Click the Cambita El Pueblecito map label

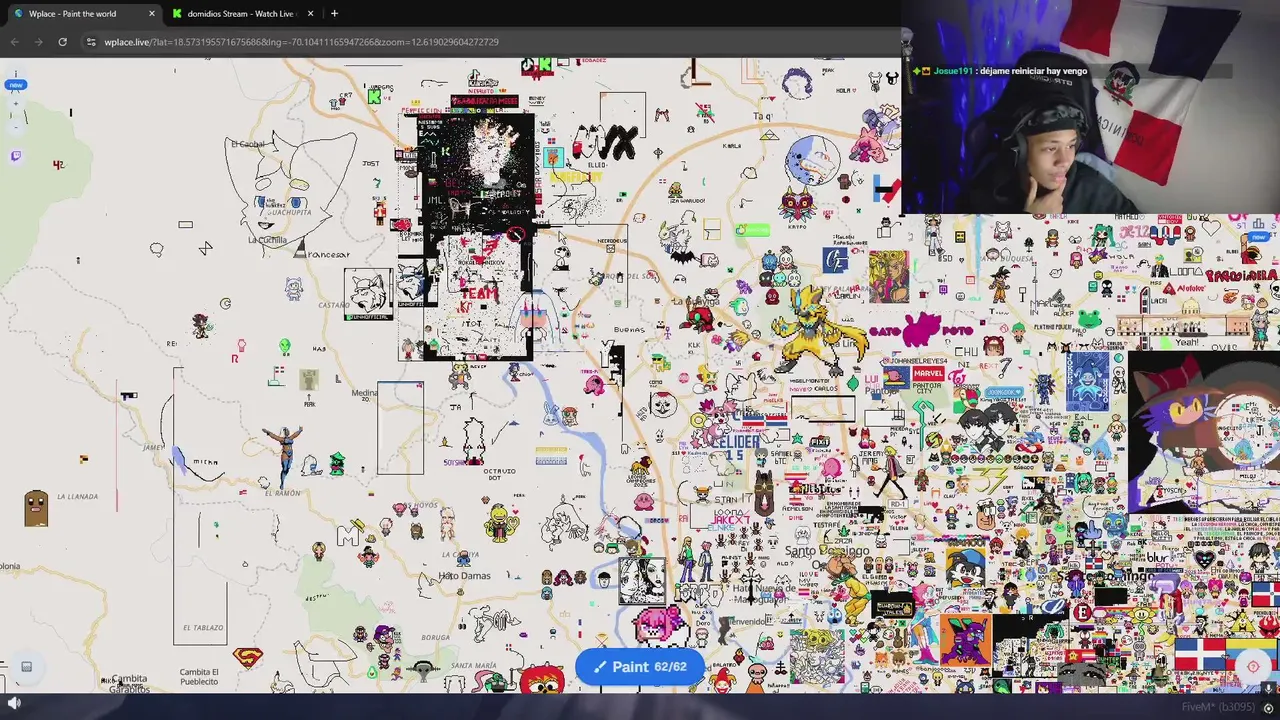click(199, 677)
